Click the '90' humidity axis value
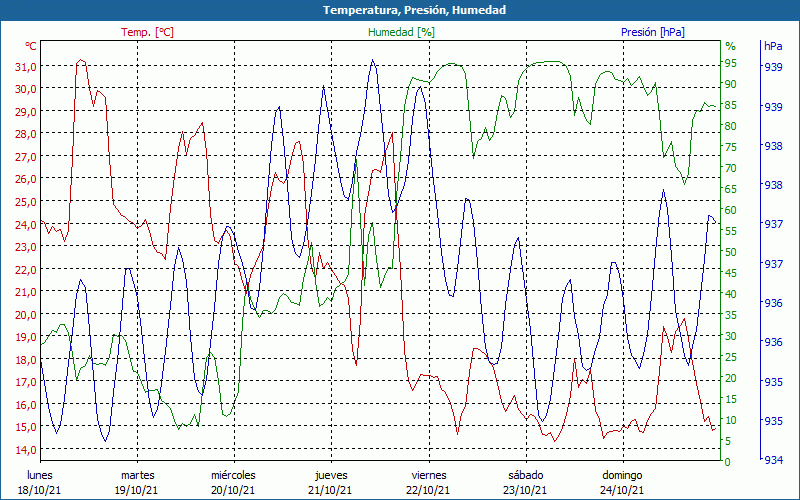Screen dimensions: 800x500 click(731, 84)
